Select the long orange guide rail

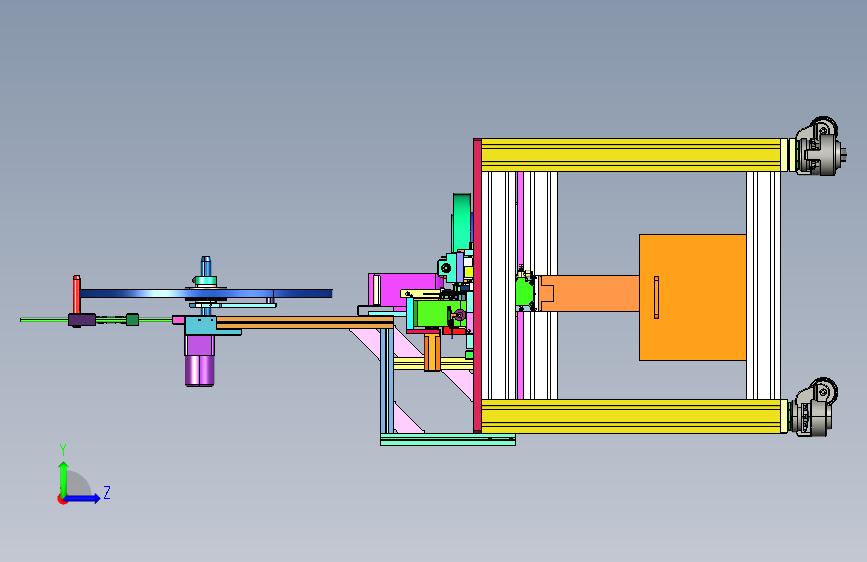pos(305,322)
